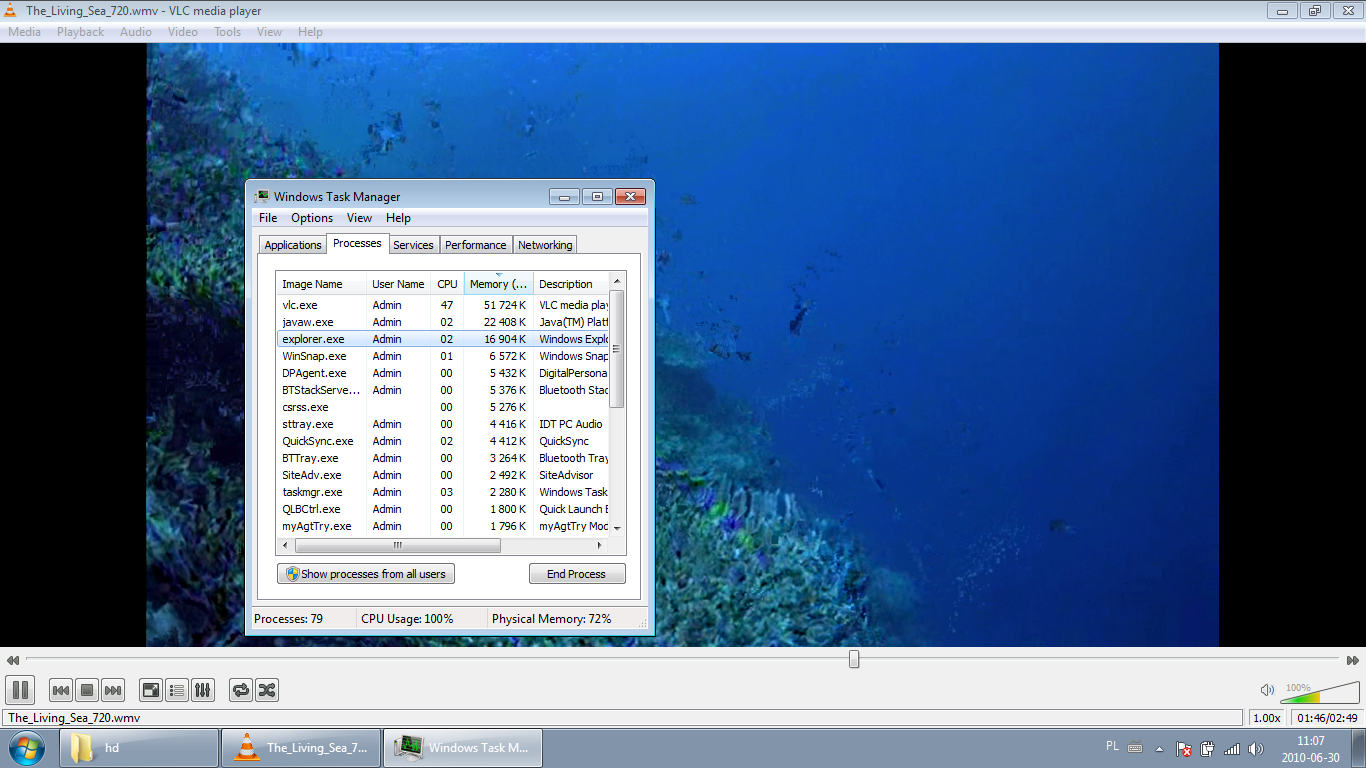Open the Windows Start button

point(25,748)
